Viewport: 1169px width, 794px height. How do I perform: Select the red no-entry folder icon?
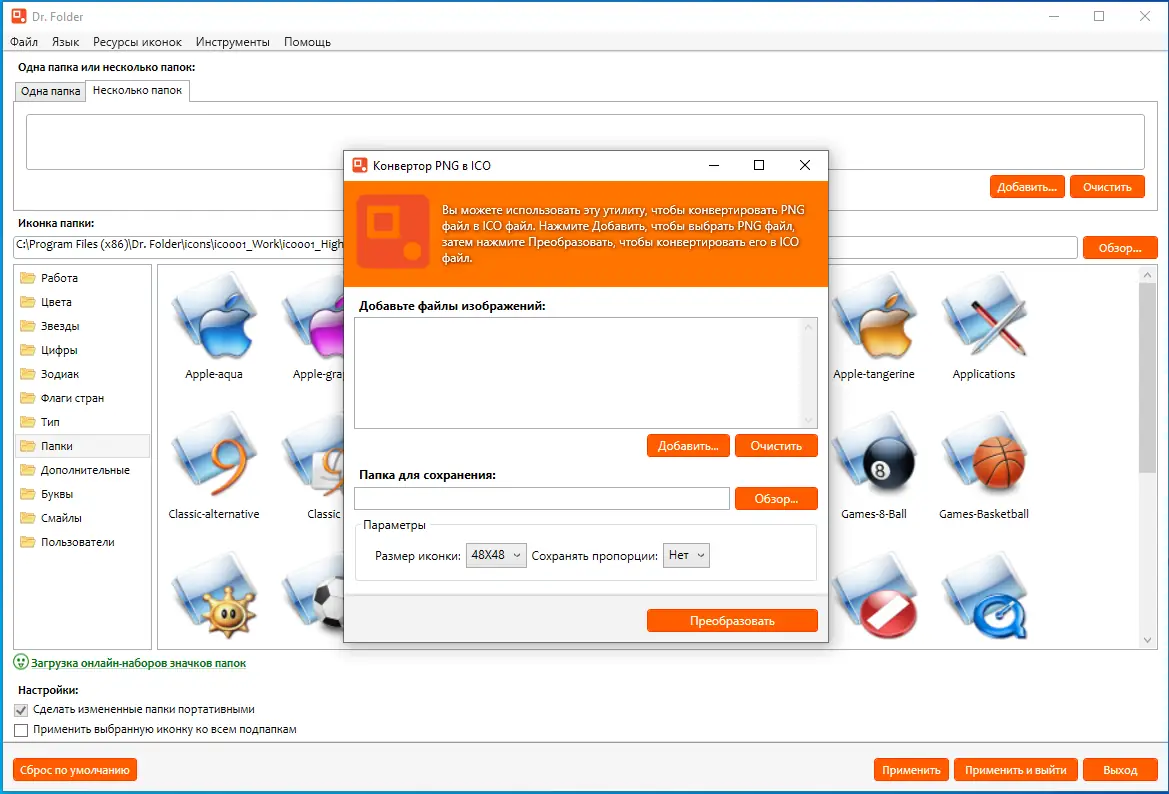874,596
